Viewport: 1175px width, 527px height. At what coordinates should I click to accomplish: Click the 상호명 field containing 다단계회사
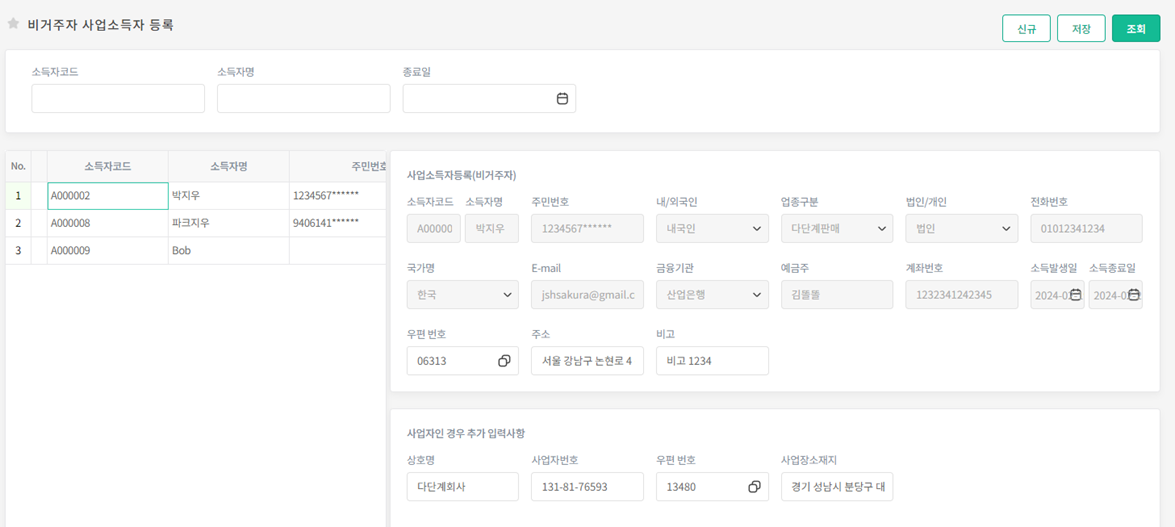click(x=462, y=487)
